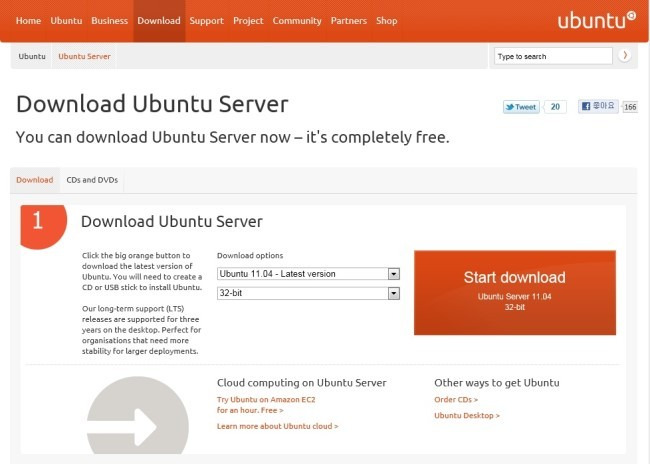The image size is (650, 464).
Task: Click Cloud computing on Ubuntu Server heading
Action: 301,383
